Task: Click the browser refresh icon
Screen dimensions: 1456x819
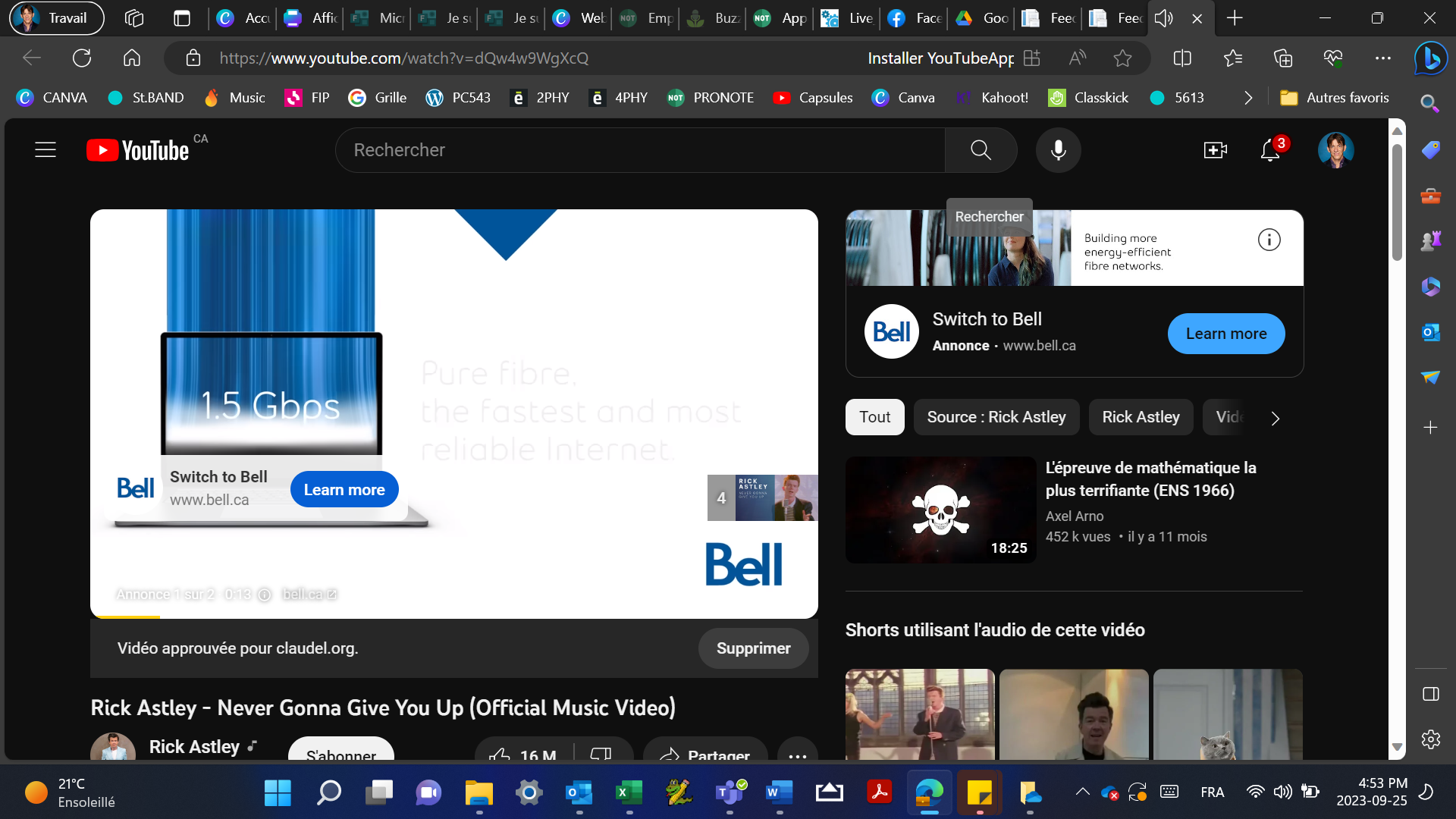Action: point(82,58)
